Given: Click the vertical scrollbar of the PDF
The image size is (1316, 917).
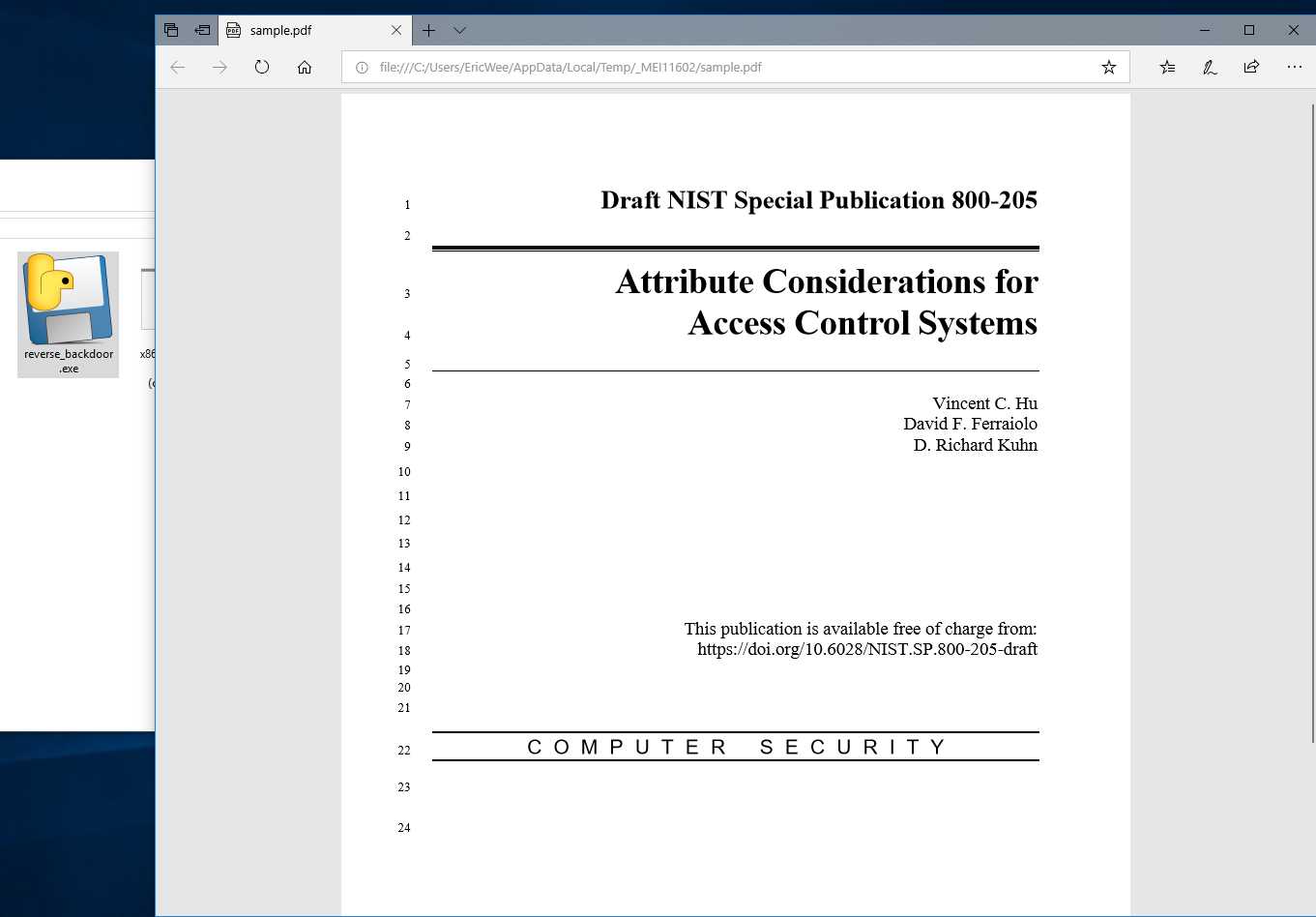Looking at the screenshot, I should click(1311, 423).
